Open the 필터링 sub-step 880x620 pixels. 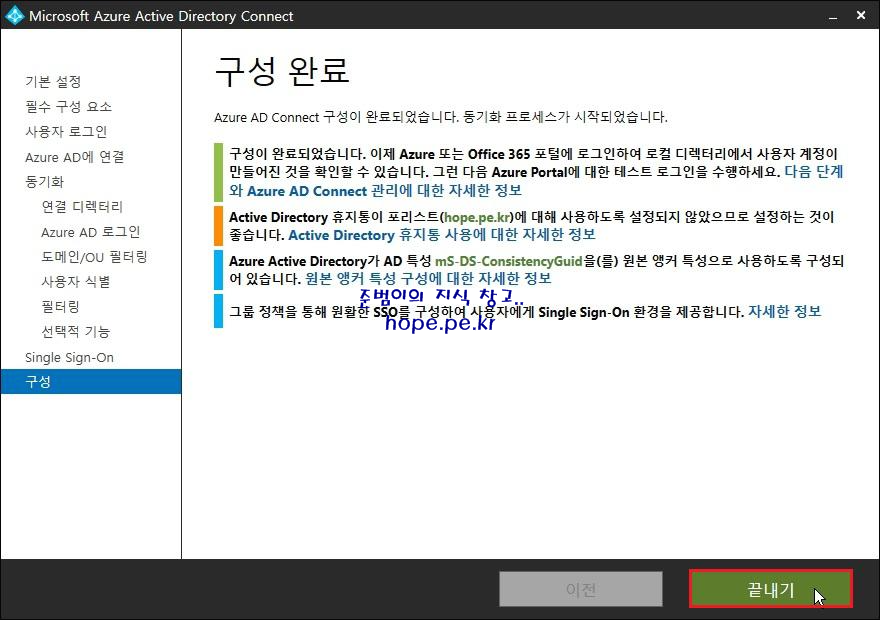coord(61,307)
